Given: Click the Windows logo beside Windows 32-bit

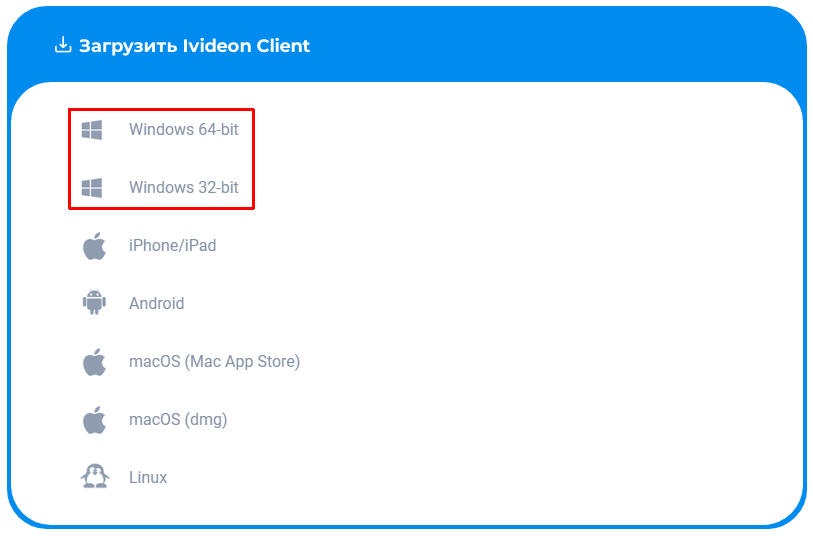Looking at the screenshot, I should point(92,188).
